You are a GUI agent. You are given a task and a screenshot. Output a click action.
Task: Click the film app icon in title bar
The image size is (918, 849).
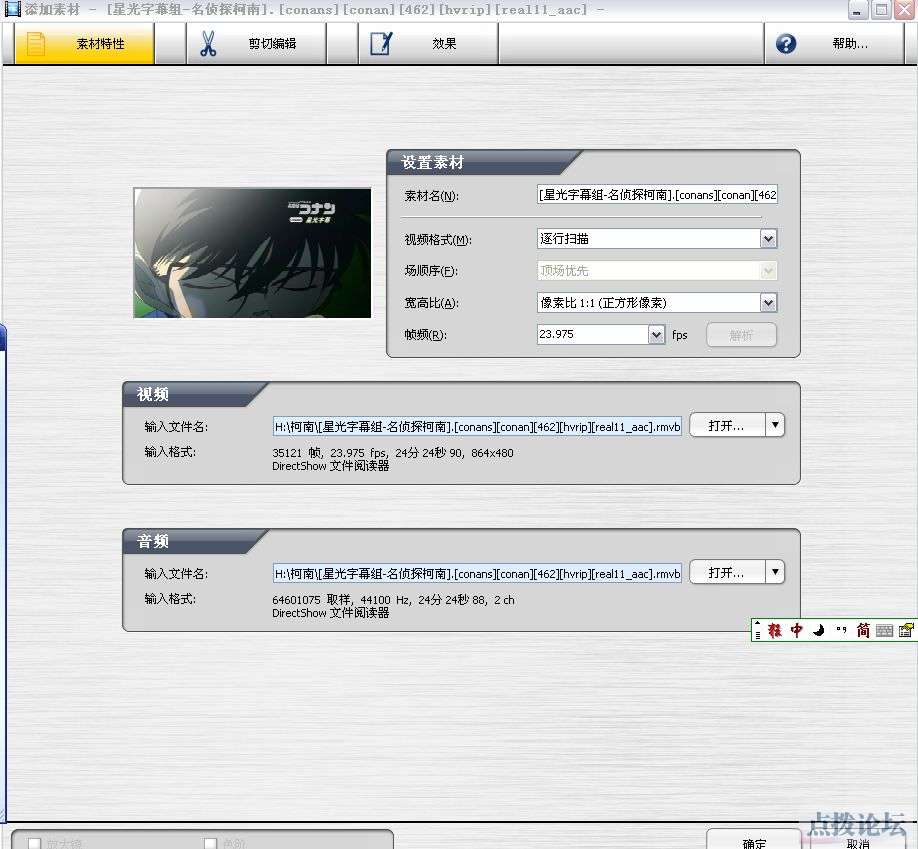point(12,9)
